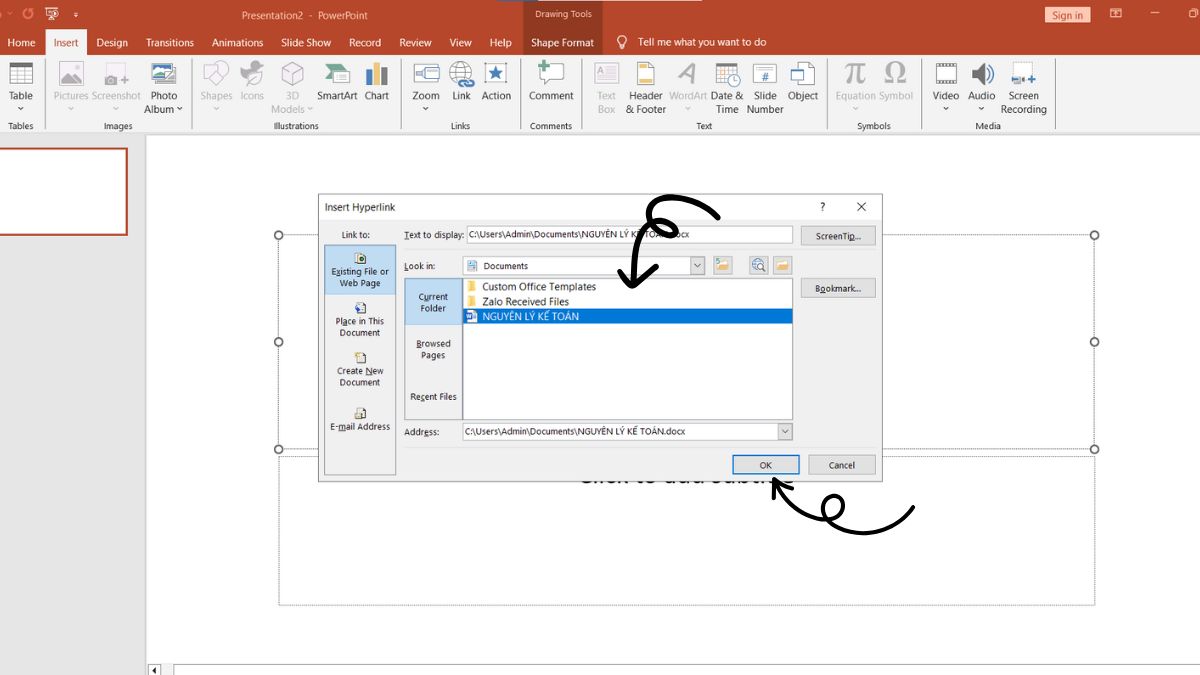Insert a Video
Screen dimensions: 1200x675
[946, 88]
